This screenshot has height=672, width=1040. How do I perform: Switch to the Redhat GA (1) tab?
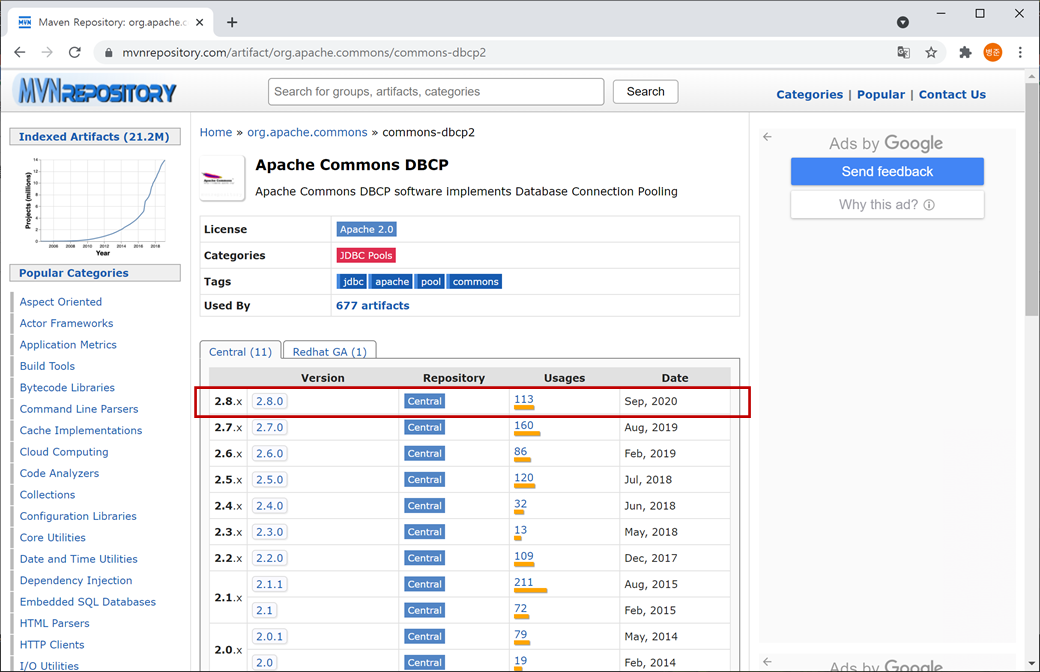tap(330, 352)
